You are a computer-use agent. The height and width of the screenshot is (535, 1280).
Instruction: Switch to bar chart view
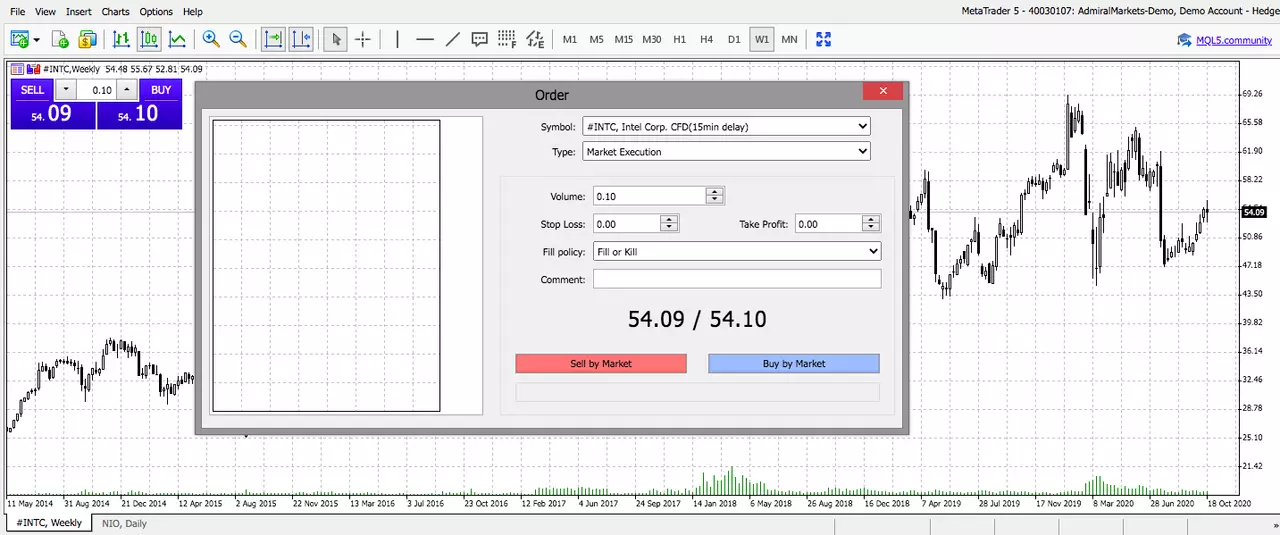121,40
